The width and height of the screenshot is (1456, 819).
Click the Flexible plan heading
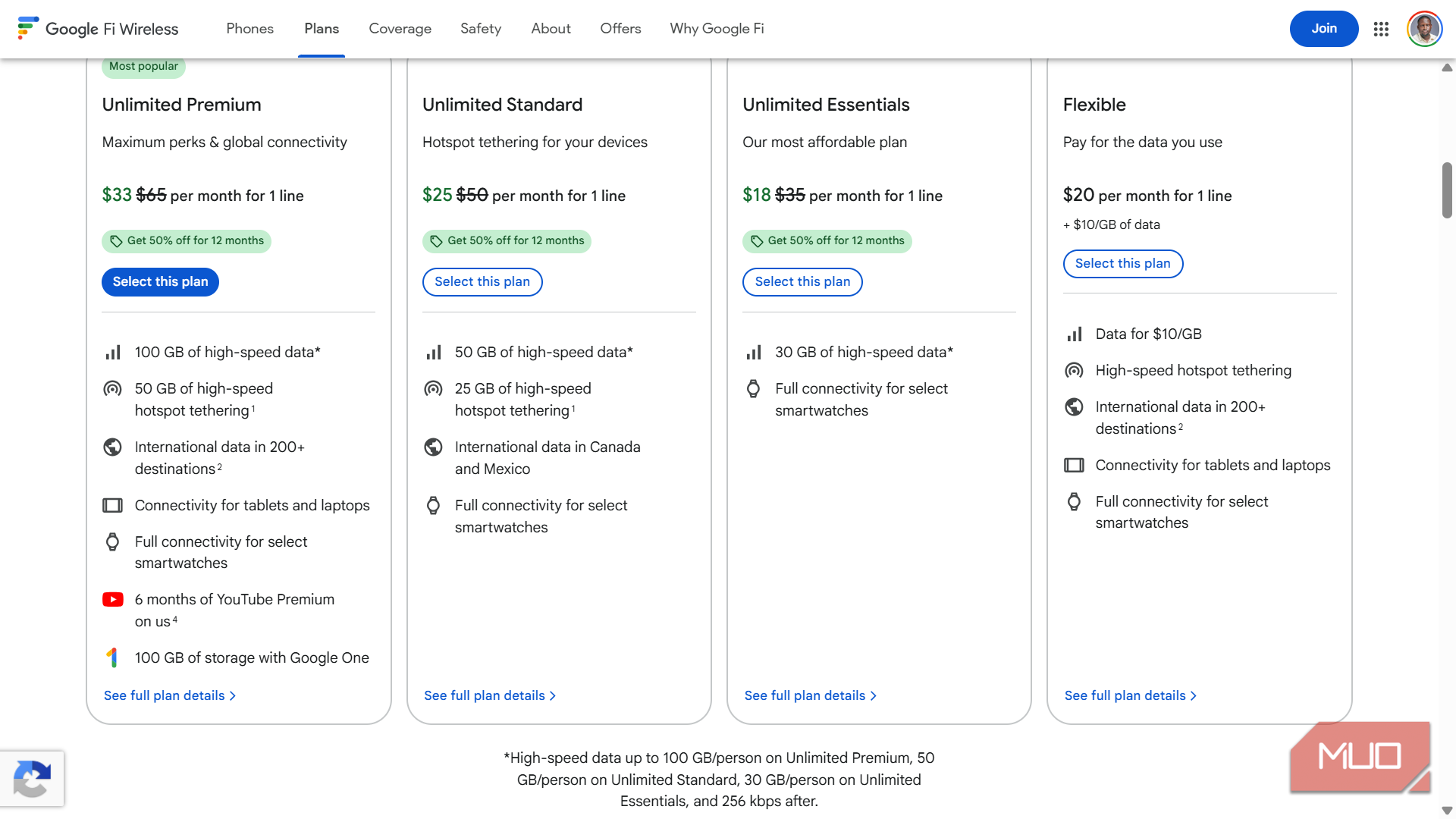1094,105
